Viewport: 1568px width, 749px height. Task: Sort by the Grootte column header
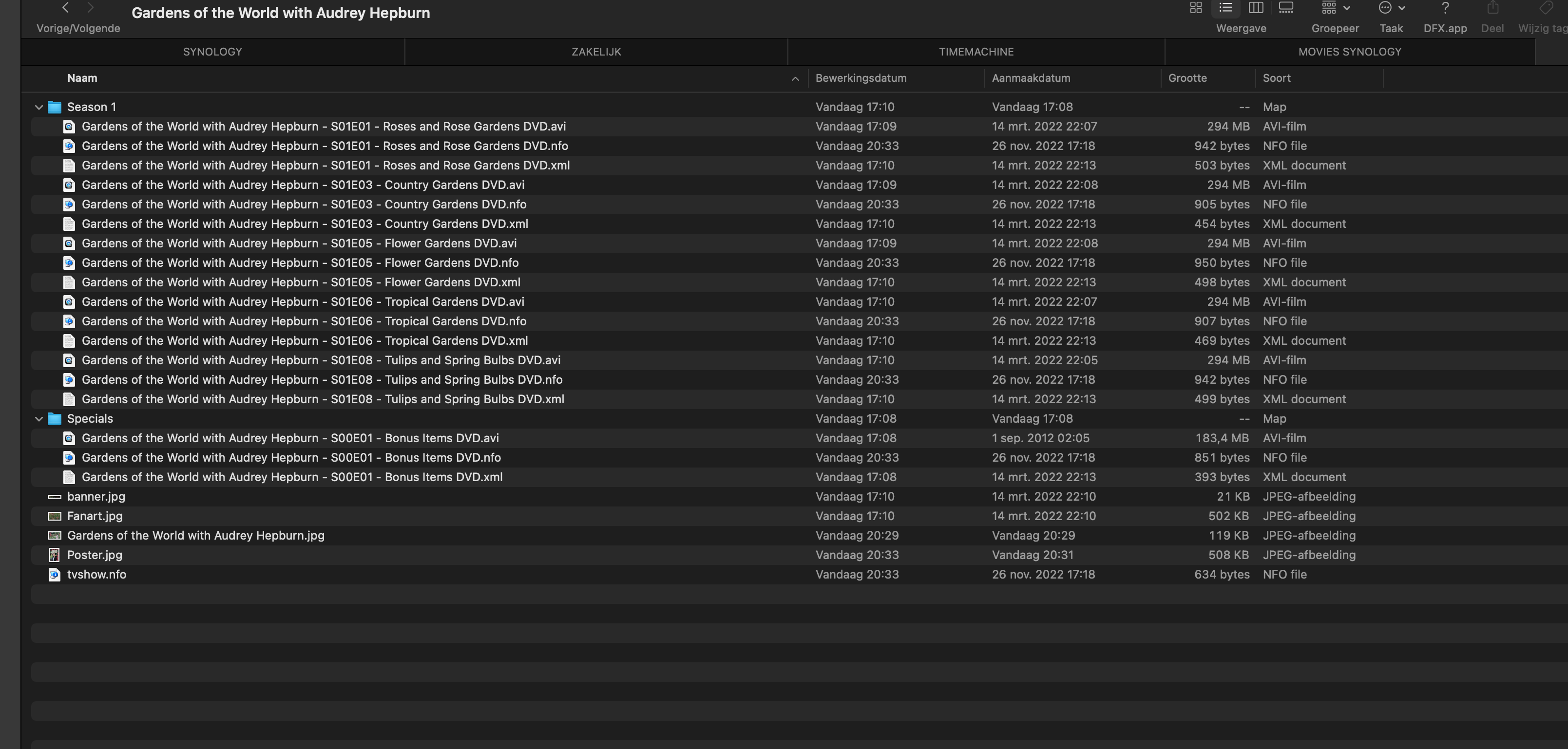click(1187, 78)
